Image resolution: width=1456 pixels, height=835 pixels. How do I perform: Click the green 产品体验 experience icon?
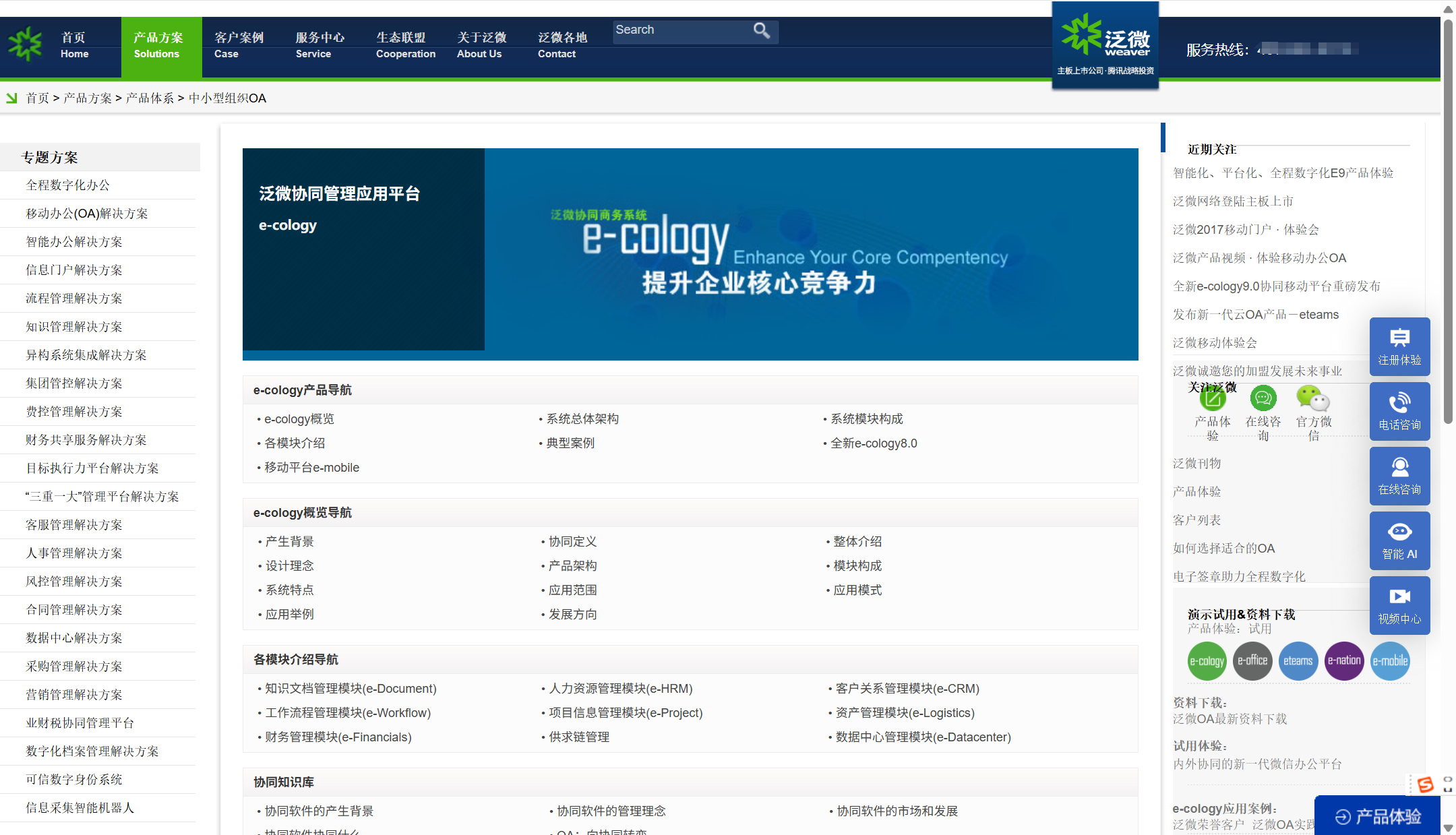(1212, 399)
